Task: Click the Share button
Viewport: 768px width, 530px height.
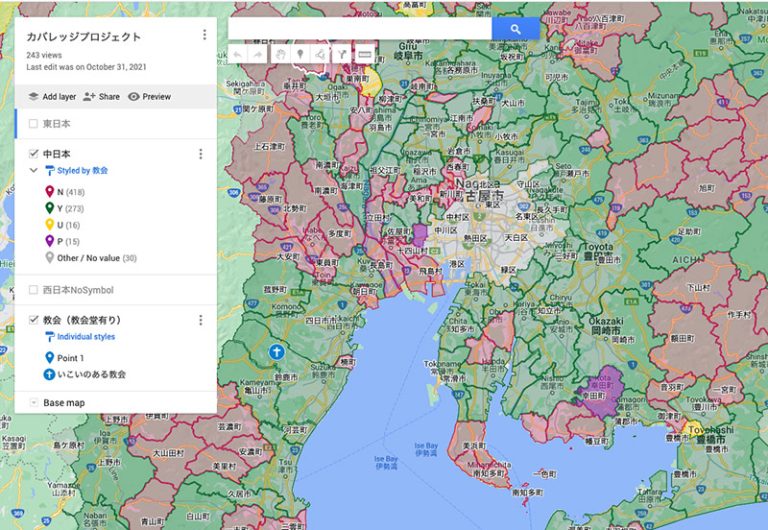Action: click(x=101, y=97)
